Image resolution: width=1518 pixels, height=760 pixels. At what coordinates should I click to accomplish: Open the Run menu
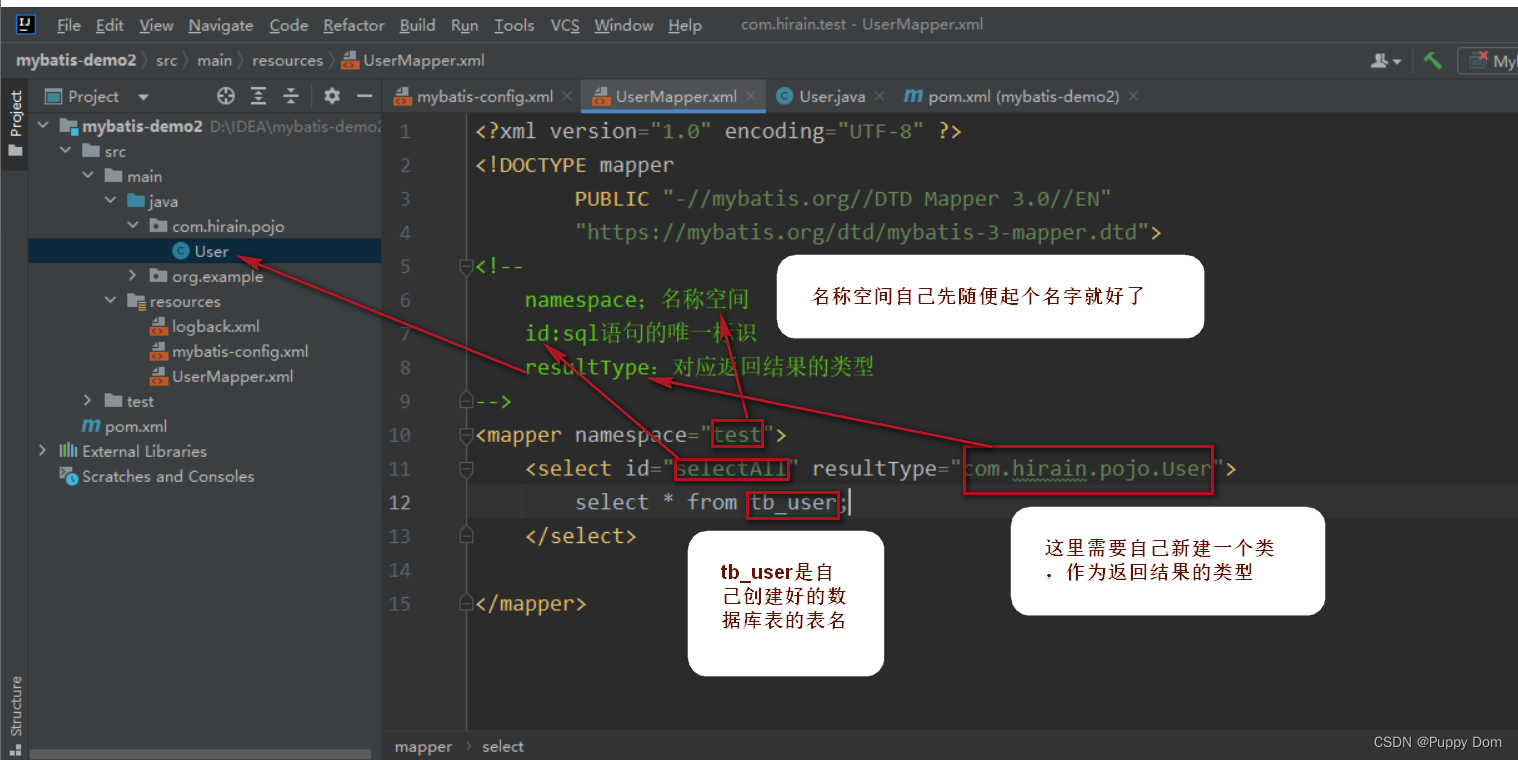point(464,25)
